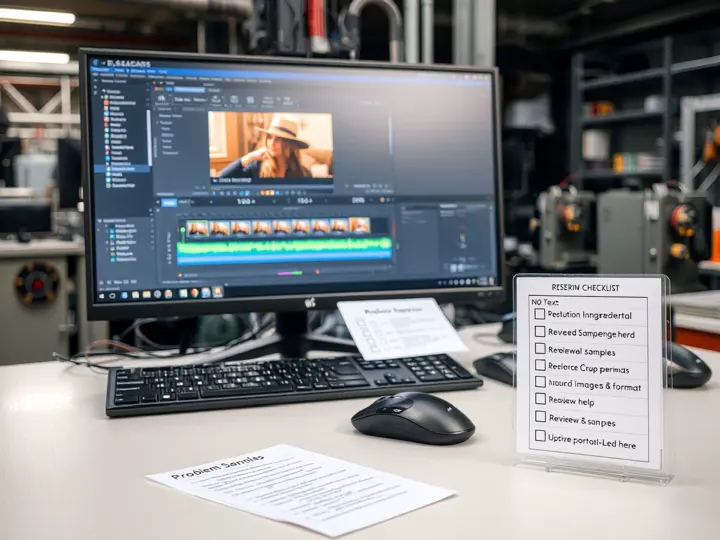Click the Cortana circle icon in the taskbar

point(112,296)
